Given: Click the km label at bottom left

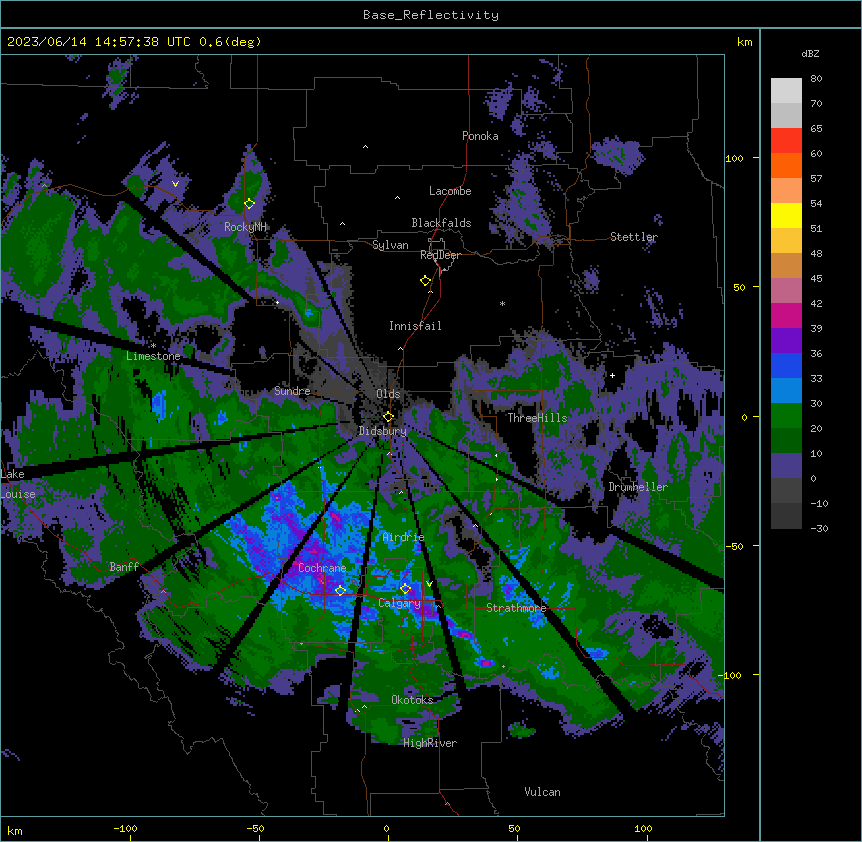Looking at the screenshot, I should click(15, 831).
